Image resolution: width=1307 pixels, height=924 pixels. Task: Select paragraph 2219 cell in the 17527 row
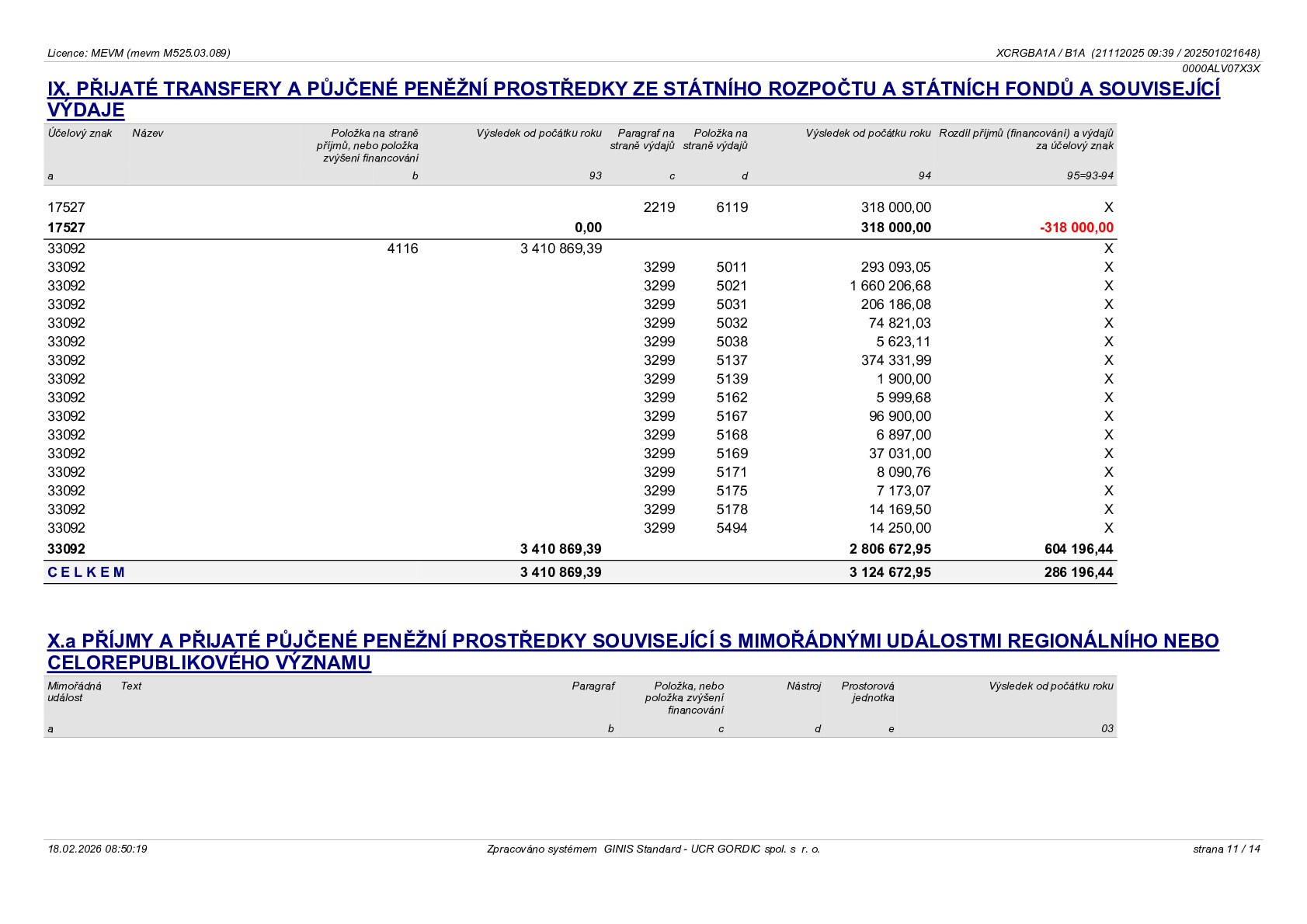[x=659, y=207]
